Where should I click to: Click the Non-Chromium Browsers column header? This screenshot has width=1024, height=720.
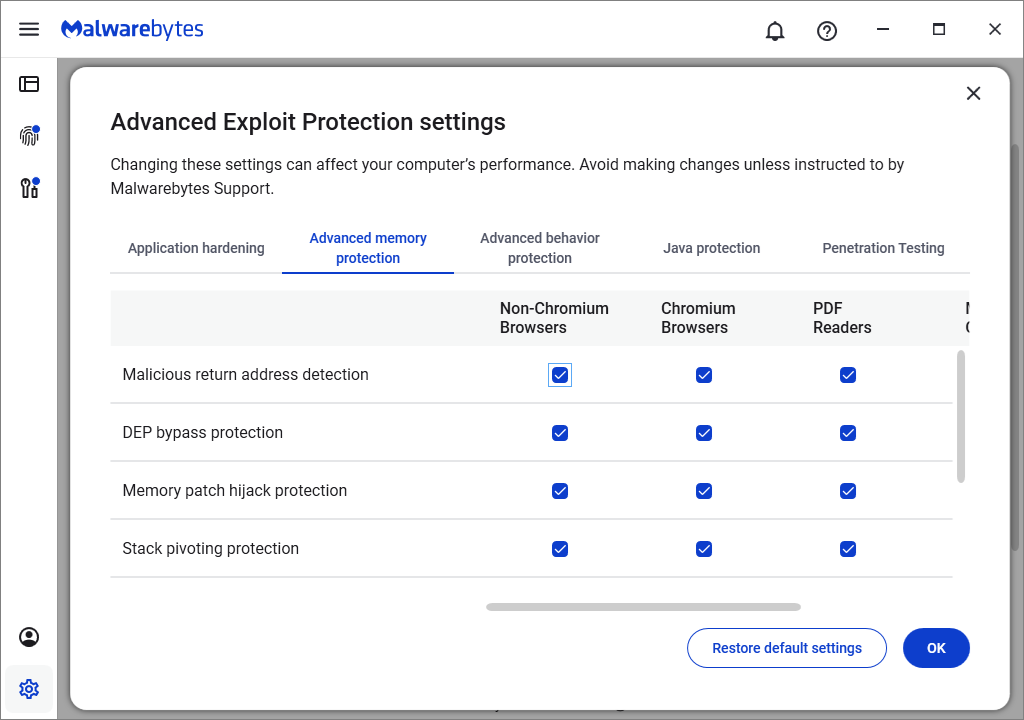tap(554, 318)
